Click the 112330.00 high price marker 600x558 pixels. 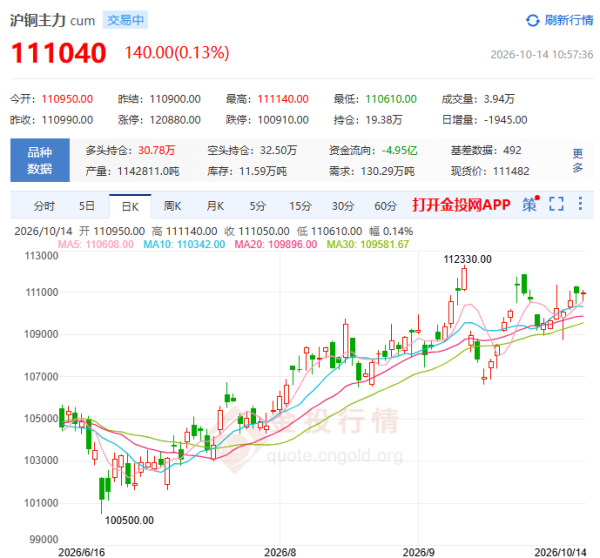pos(467,259)
